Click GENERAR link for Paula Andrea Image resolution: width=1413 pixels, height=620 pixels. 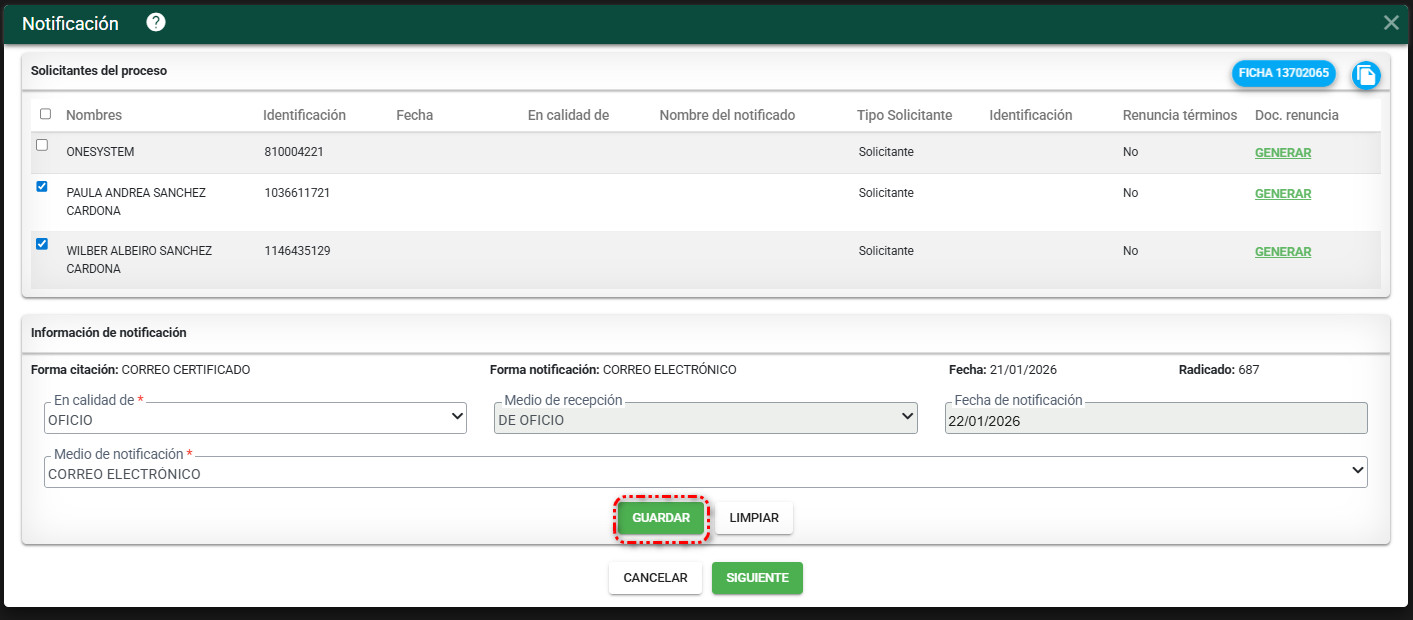tap(1282, 194)
